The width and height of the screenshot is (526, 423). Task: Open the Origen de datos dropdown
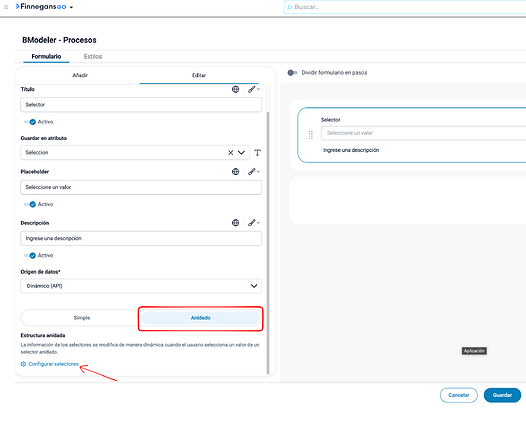click(141, 286)
